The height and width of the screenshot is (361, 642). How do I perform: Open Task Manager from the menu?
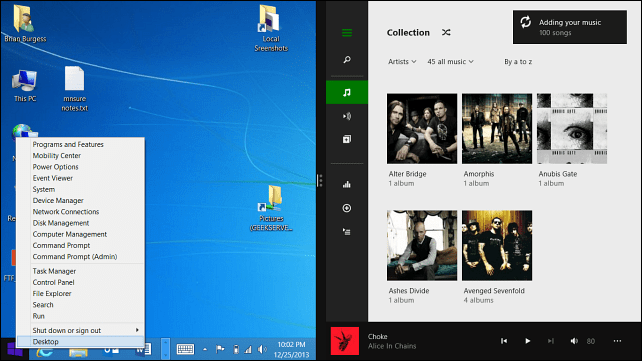coord(80,271)
